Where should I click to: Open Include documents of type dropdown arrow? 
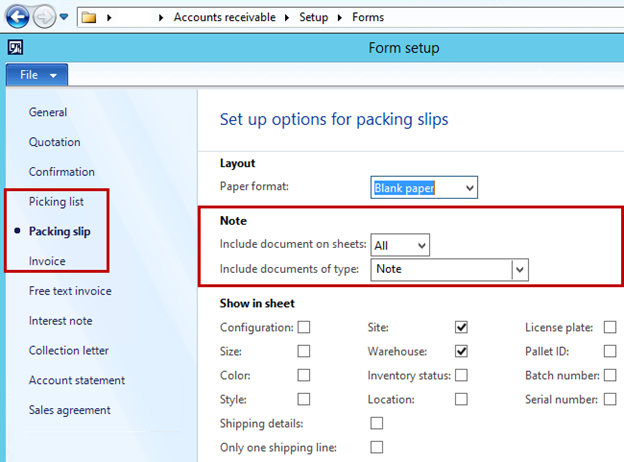[519, 270]
